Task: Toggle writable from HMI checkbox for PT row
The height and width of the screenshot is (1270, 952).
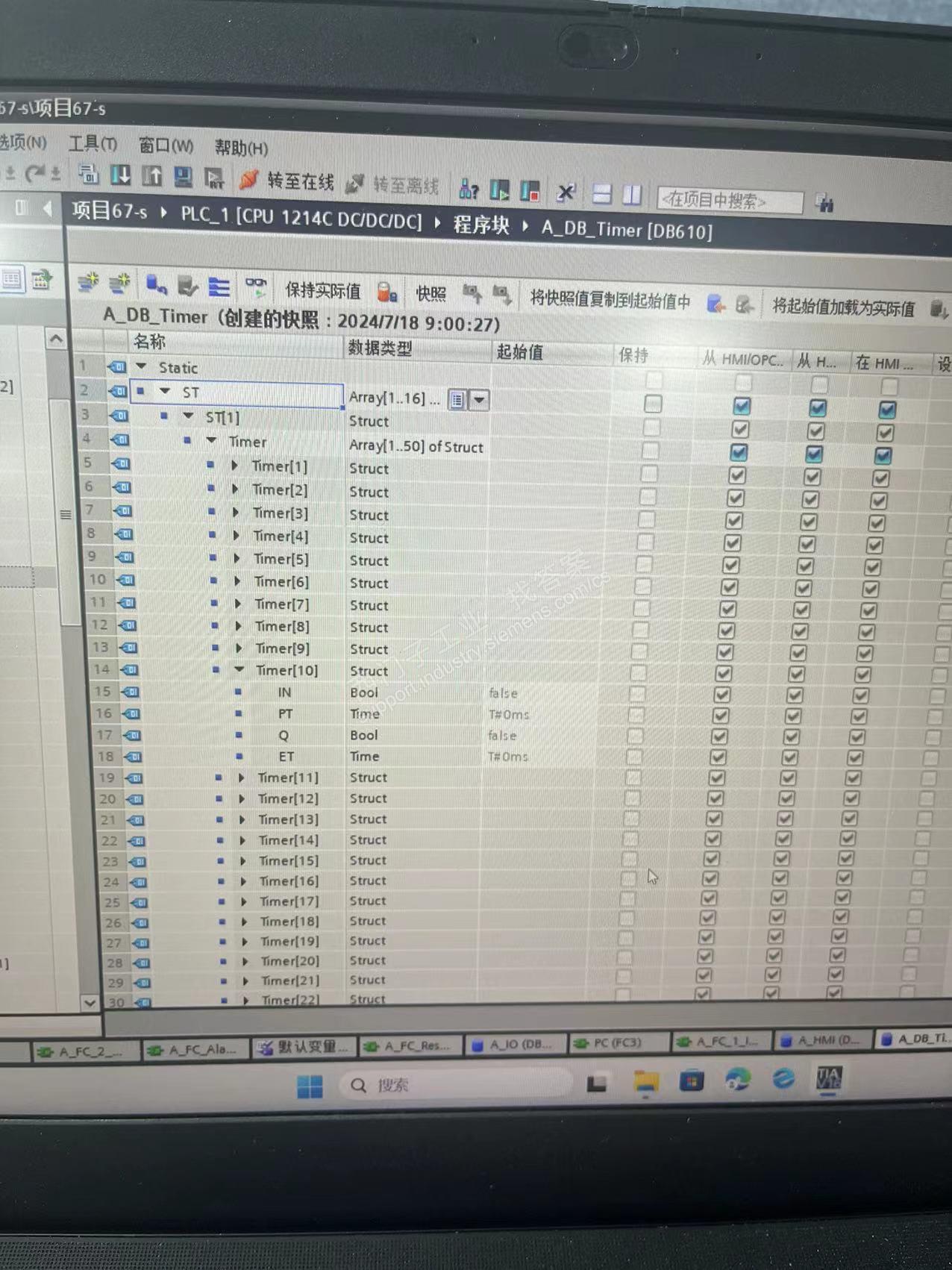Action: 792,716
